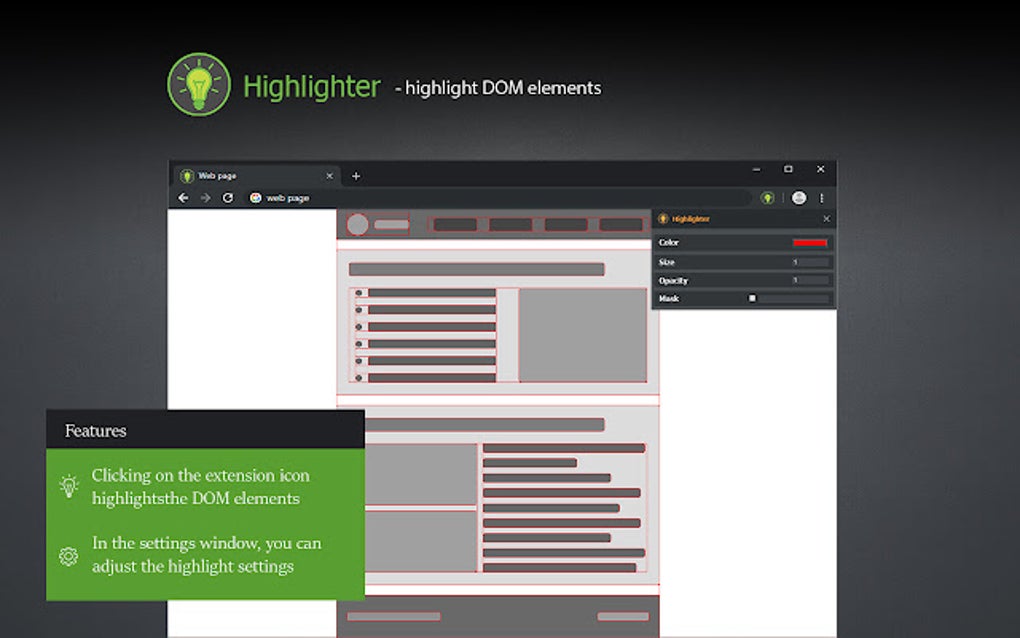Click the gear icon beside the settings feature text

click(68, 556)
